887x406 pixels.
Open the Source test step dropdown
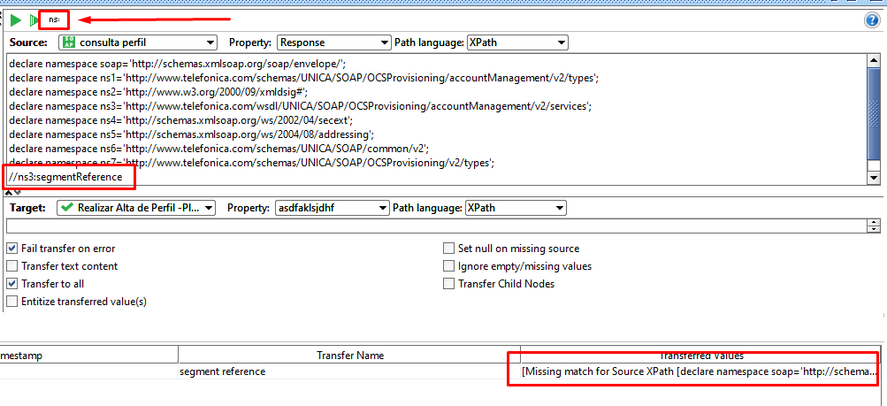(138, 42)
